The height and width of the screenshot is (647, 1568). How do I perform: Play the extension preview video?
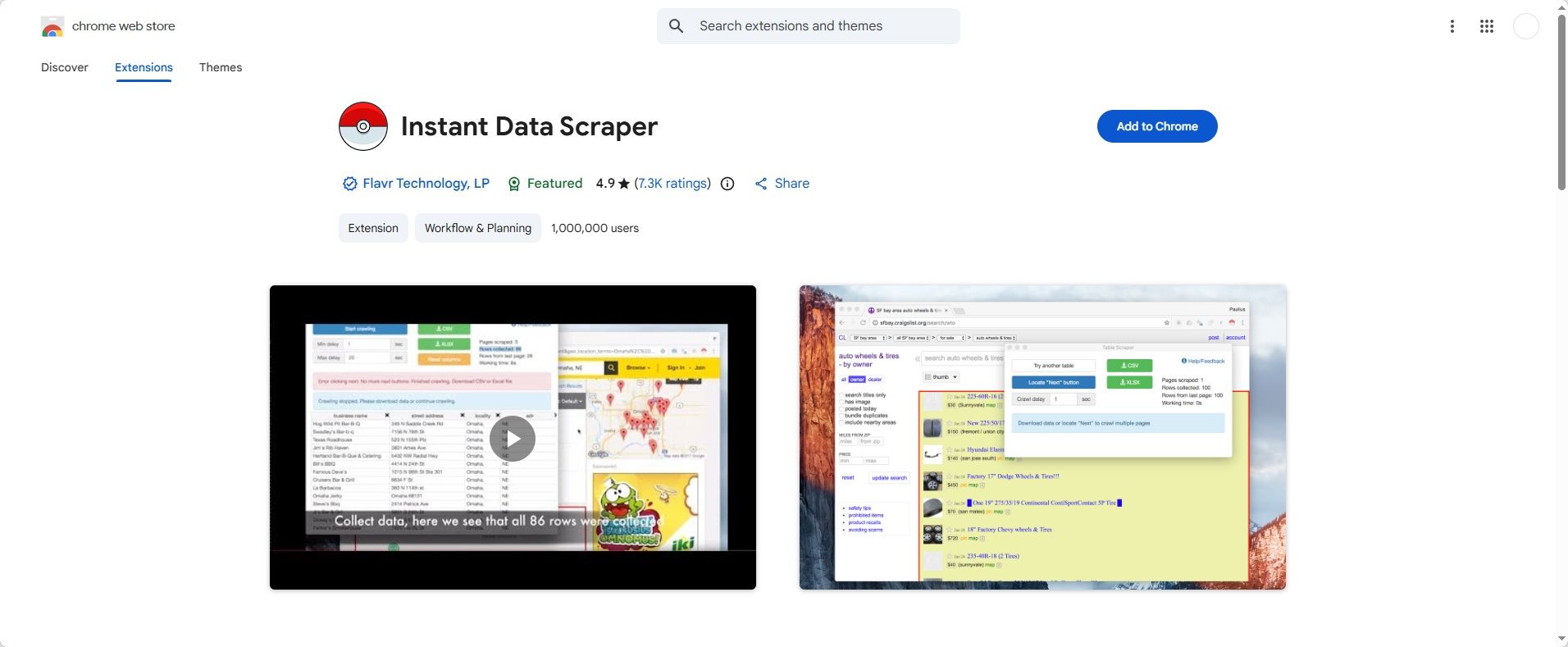513,439
